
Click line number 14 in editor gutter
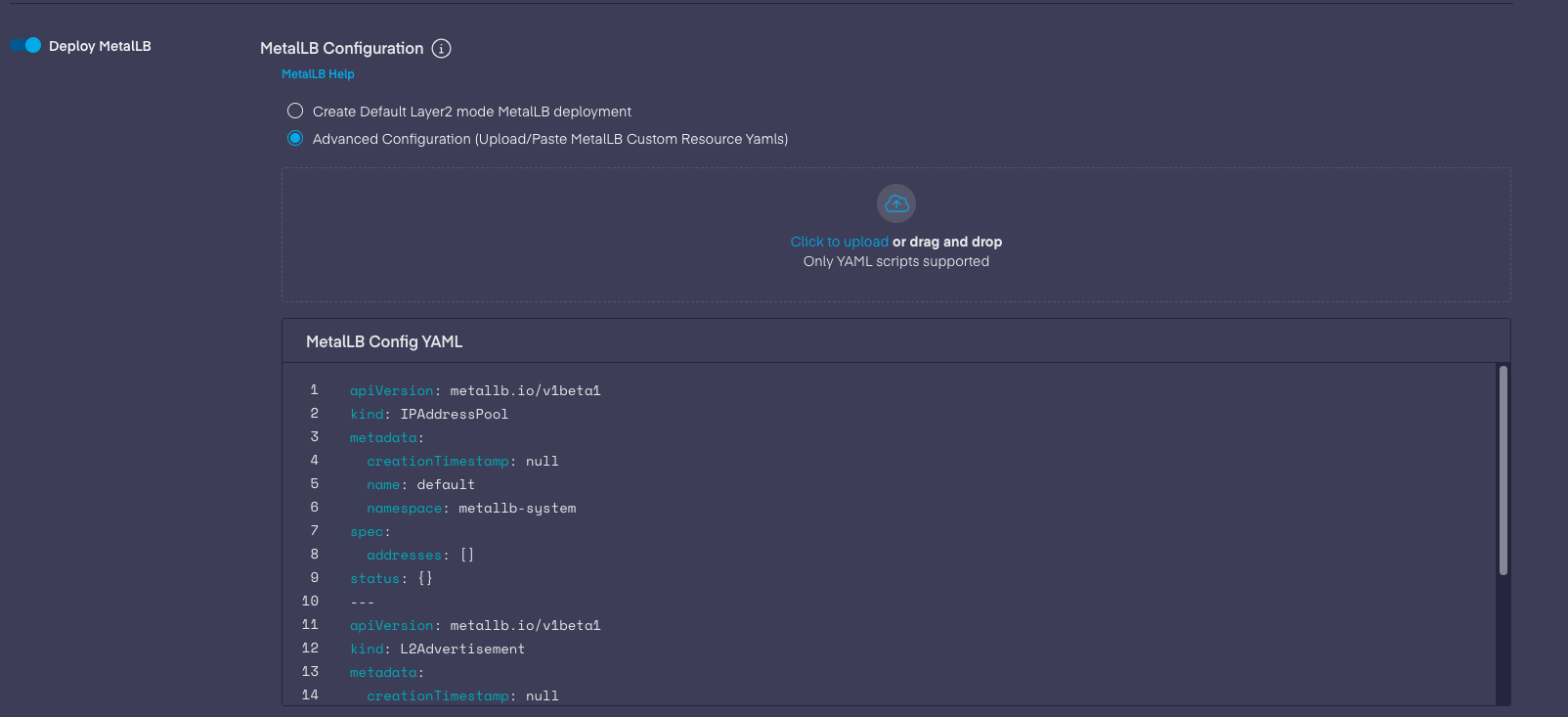[x=310, y=695]
